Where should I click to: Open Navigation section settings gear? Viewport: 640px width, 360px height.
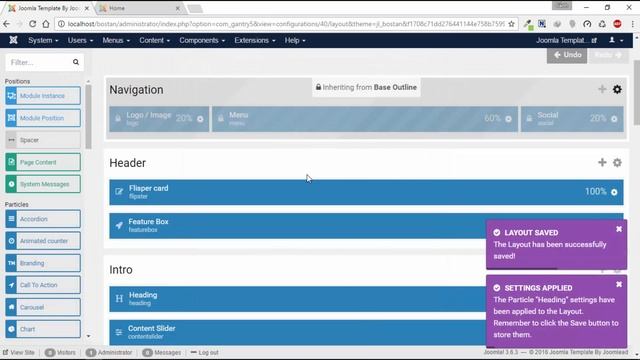617,89
